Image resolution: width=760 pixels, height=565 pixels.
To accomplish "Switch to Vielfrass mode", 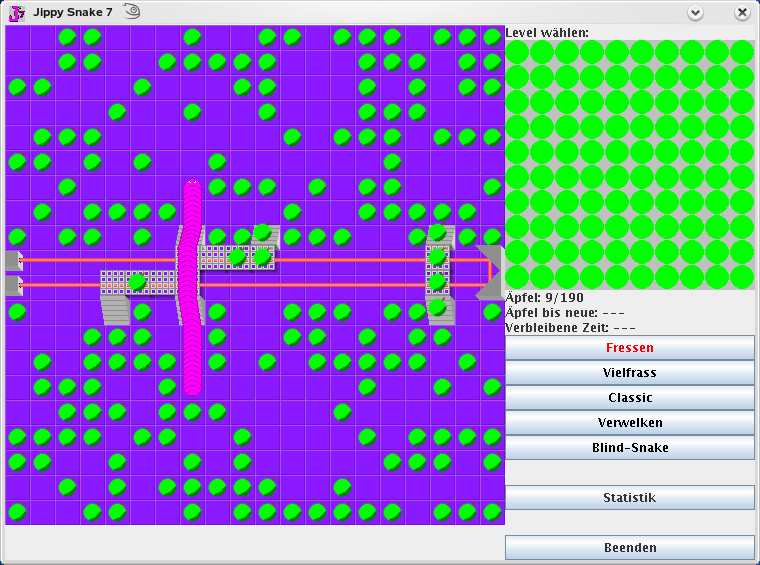I will point(630,373).
